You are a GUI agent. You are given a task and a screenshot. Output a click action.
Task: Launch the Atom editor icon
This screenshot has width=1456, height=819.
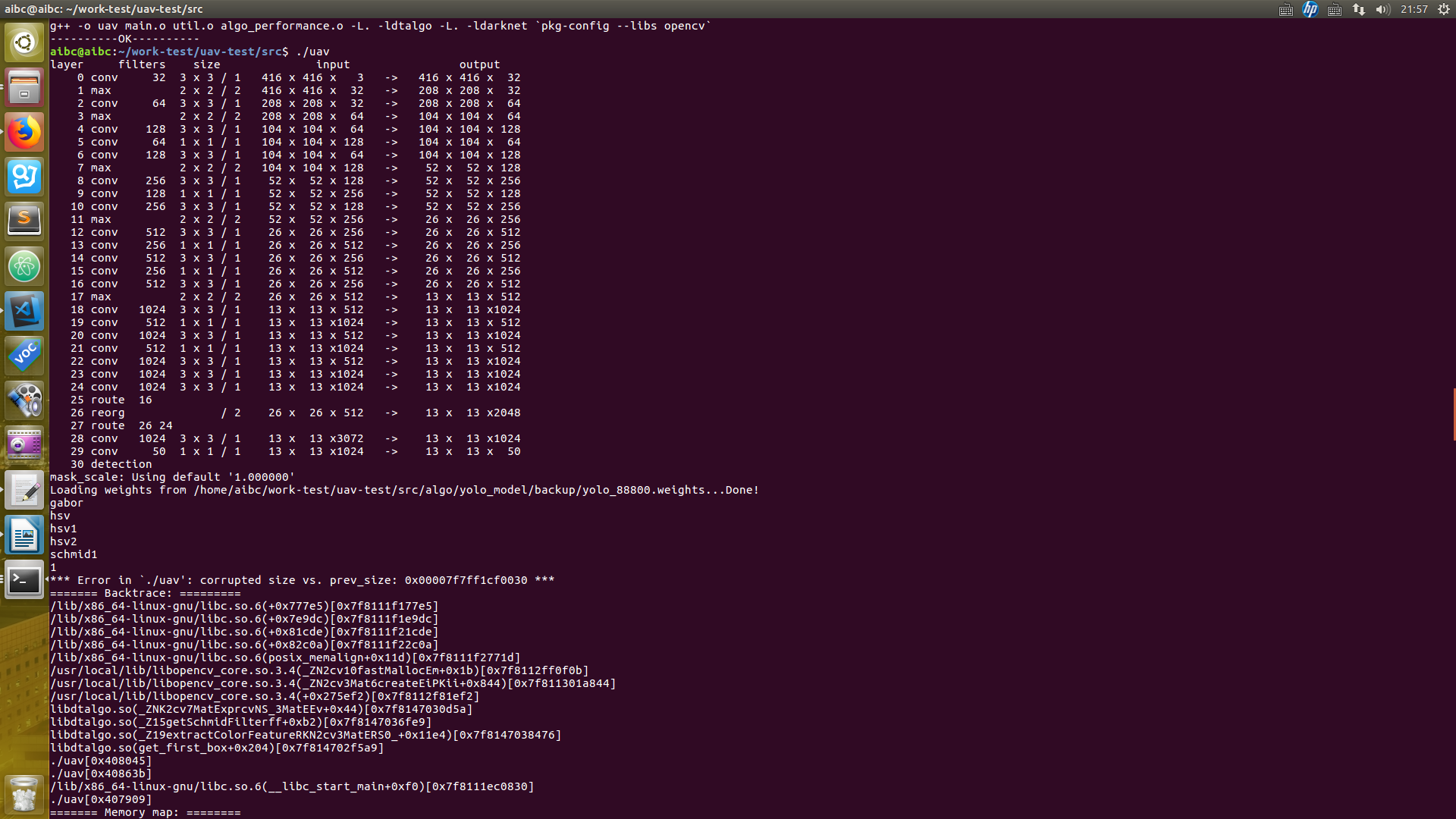coord(24,266)
